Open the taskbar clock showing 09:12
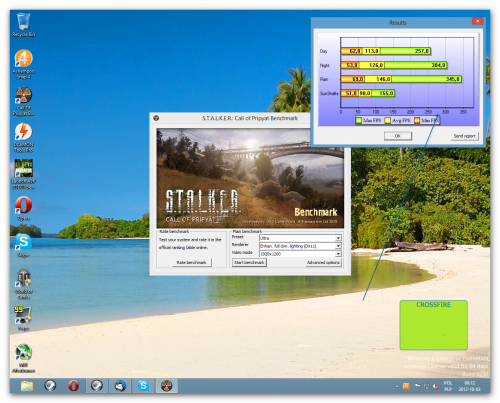 coord(469,386)
